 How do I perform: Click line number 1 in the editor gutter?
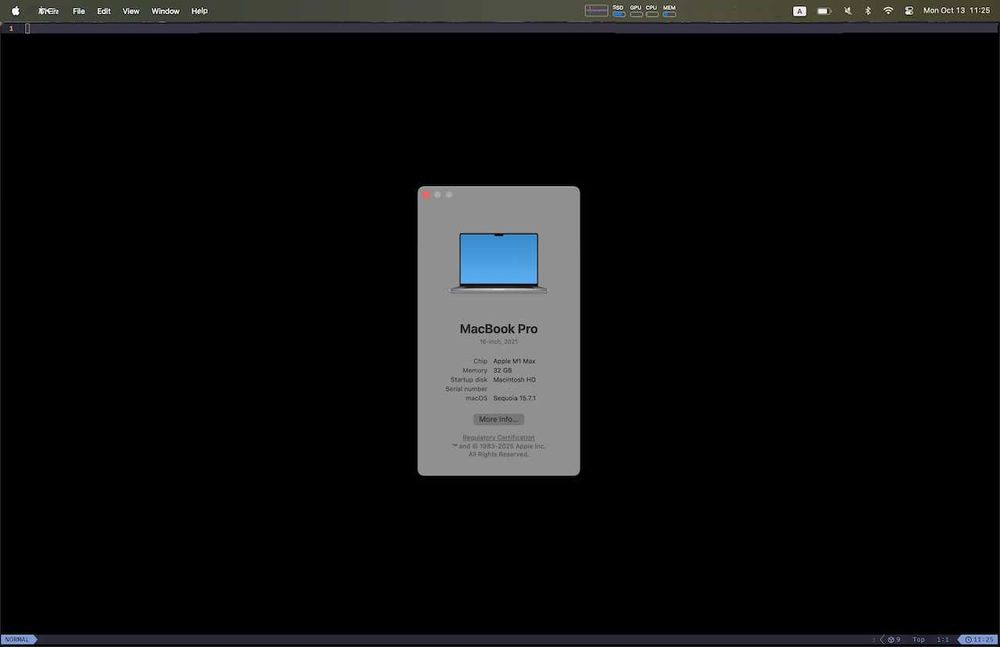11,28
